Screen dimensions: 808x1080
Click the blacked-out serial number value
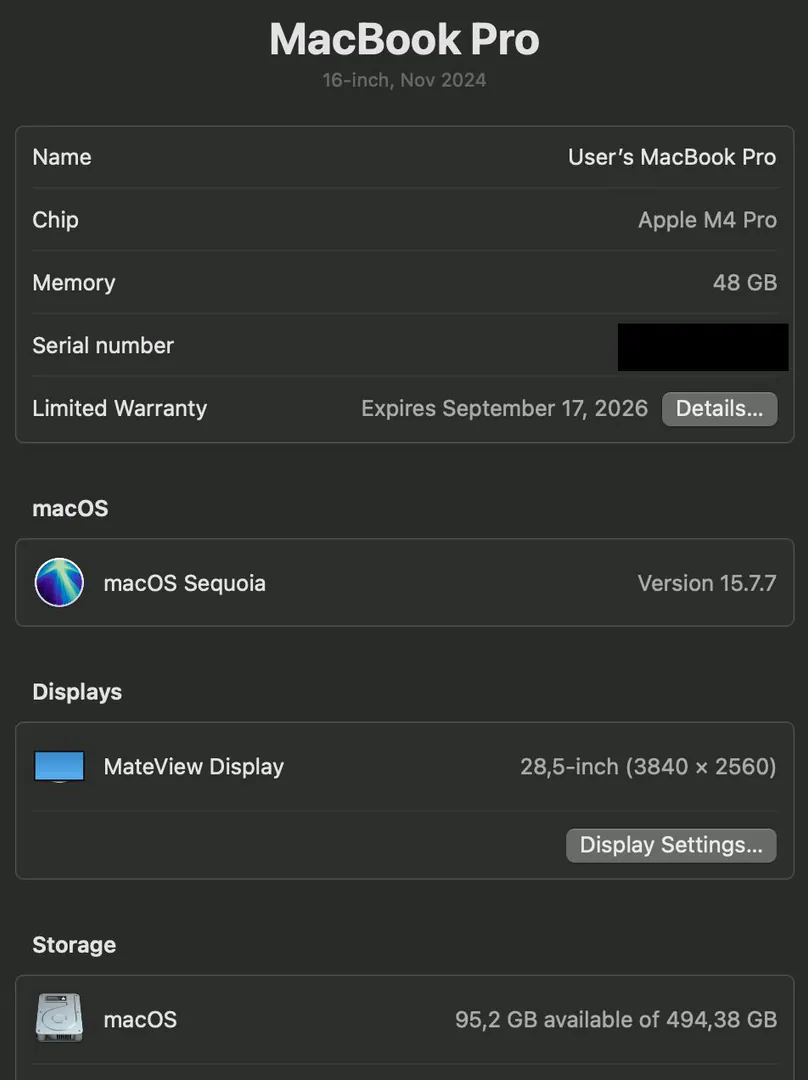point(703,347)
